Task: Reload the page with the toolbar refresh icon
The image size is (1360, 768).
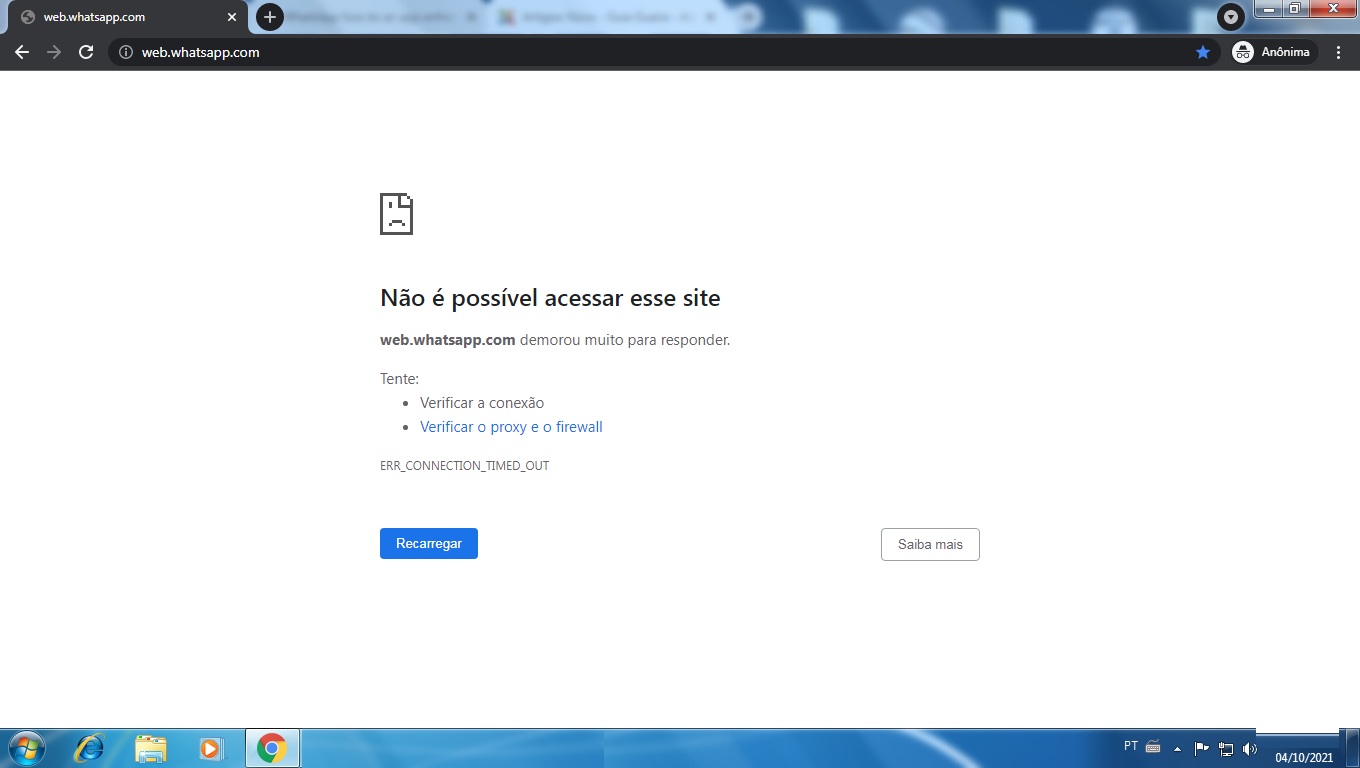Action: [x=86, y=52]
